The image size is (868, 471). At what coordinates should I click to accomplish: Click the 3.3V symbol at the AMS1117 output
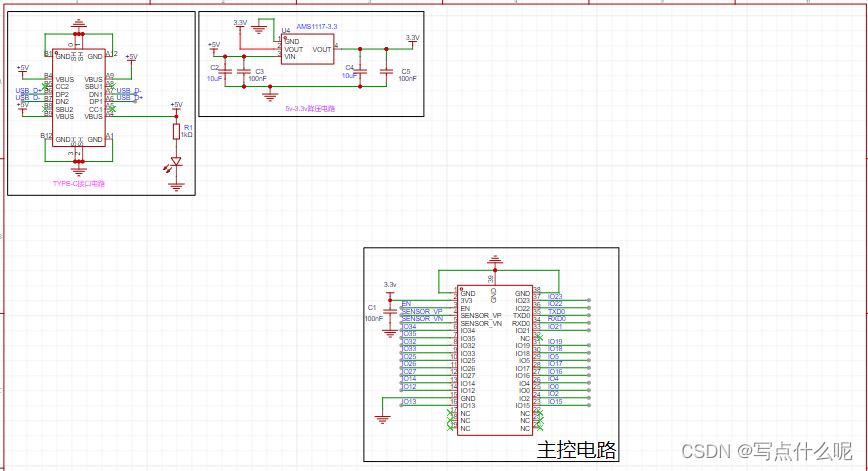(x=412, y=40)
